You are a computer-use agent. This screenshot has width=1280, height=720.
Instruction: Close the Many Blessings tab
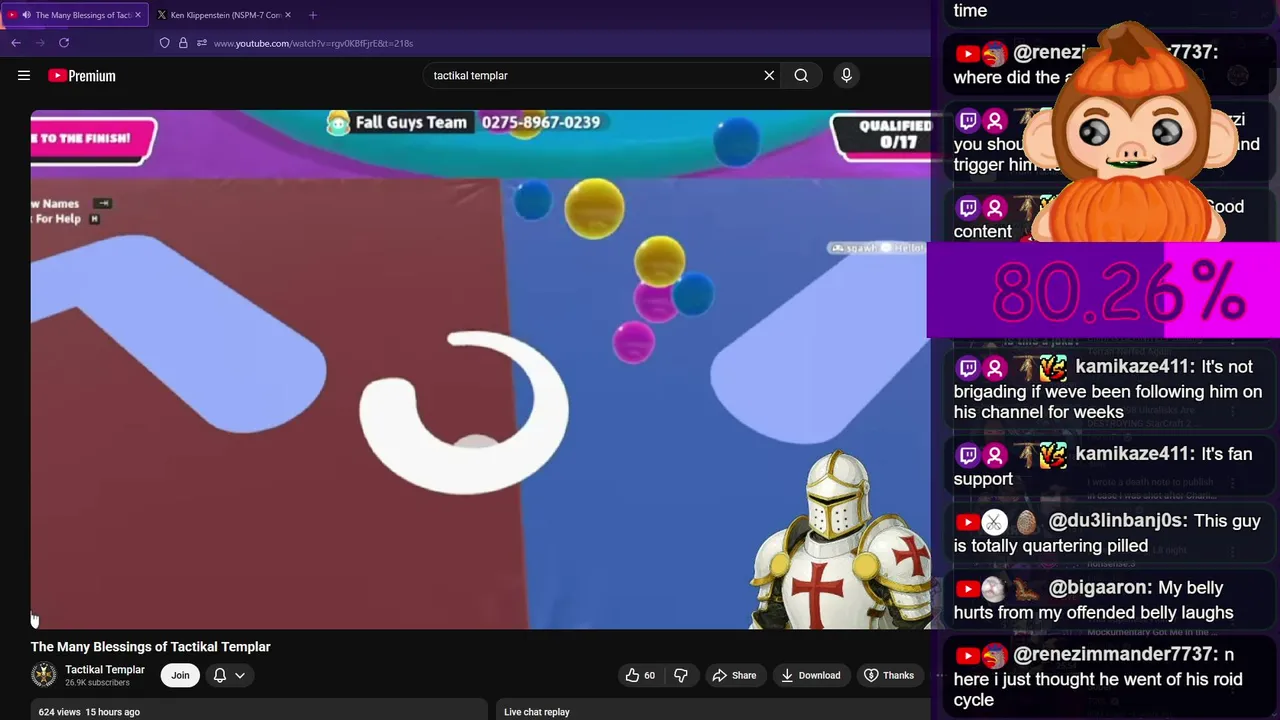[x=138, y=15]
